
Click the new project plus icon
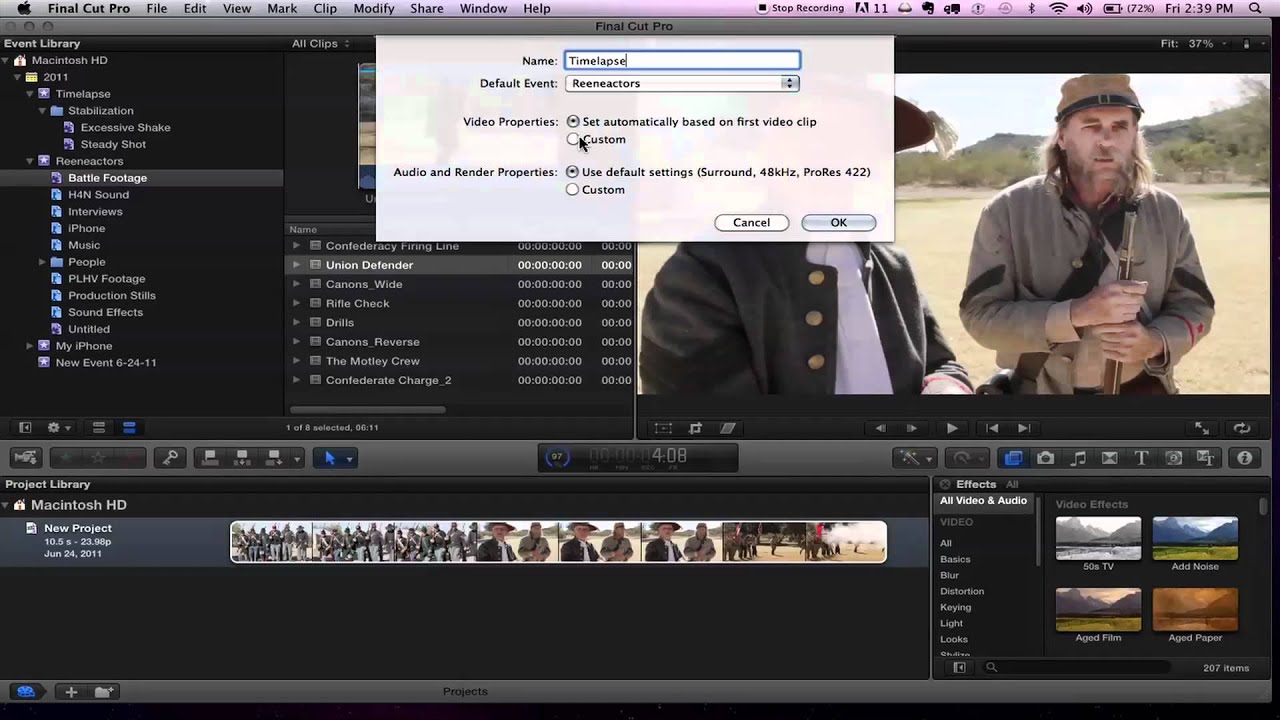click(71, 691)
